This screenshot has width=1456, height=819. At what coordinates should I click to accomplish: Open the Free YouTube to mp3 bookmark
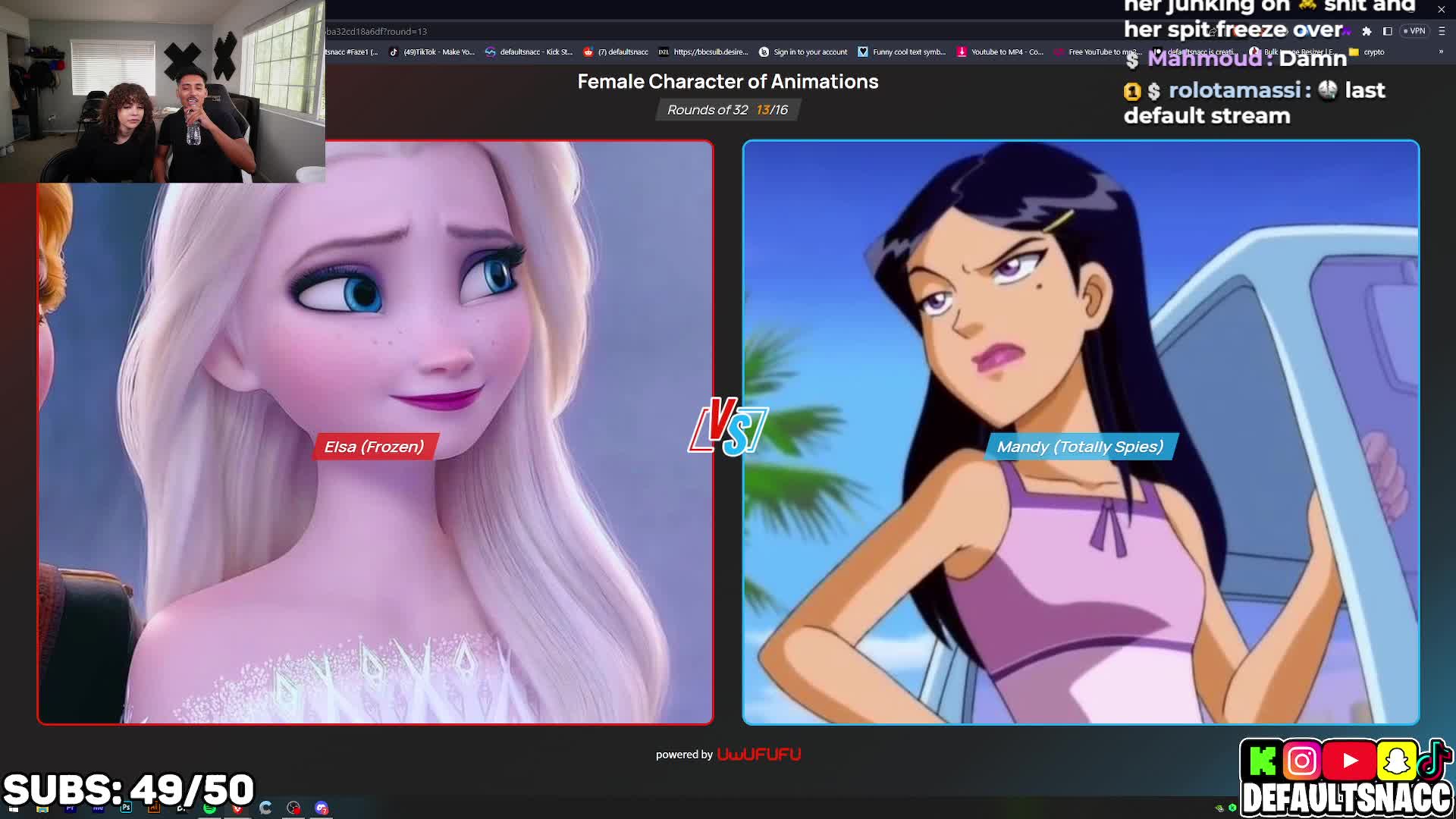[1098, 52]
